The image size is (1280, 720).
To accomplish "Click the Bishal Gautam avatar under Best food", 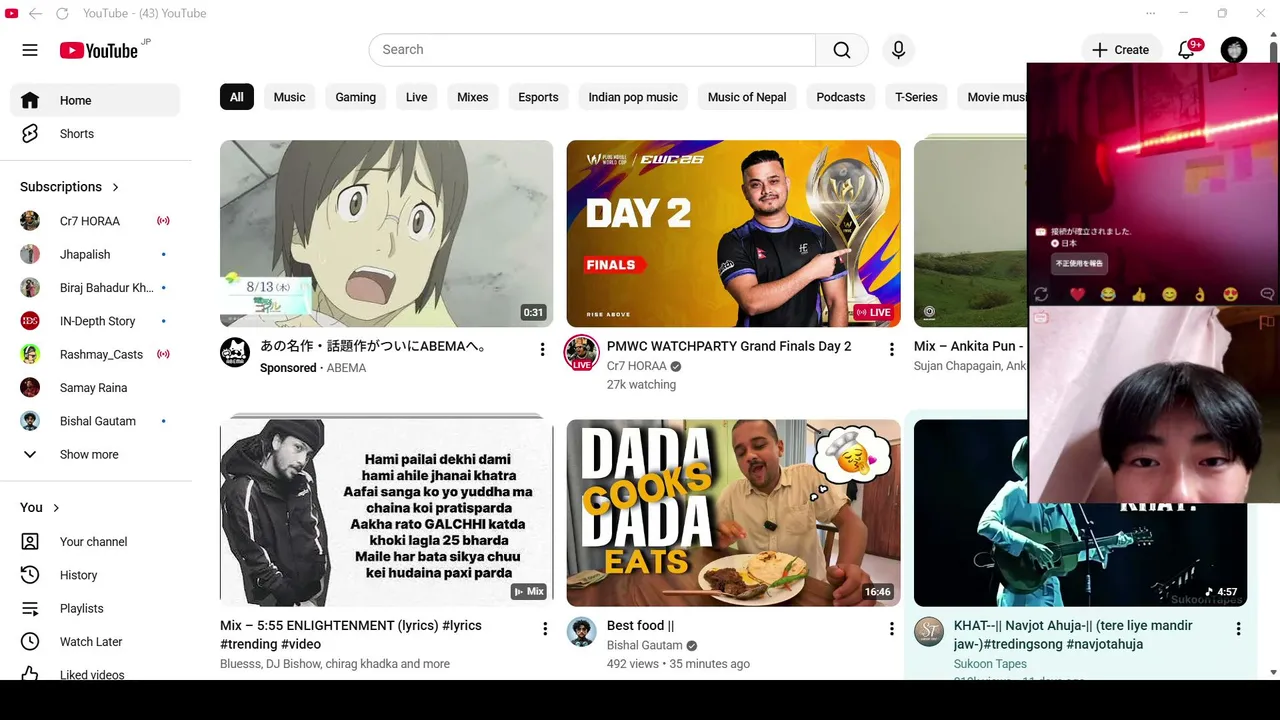I will tap(582, 631).
